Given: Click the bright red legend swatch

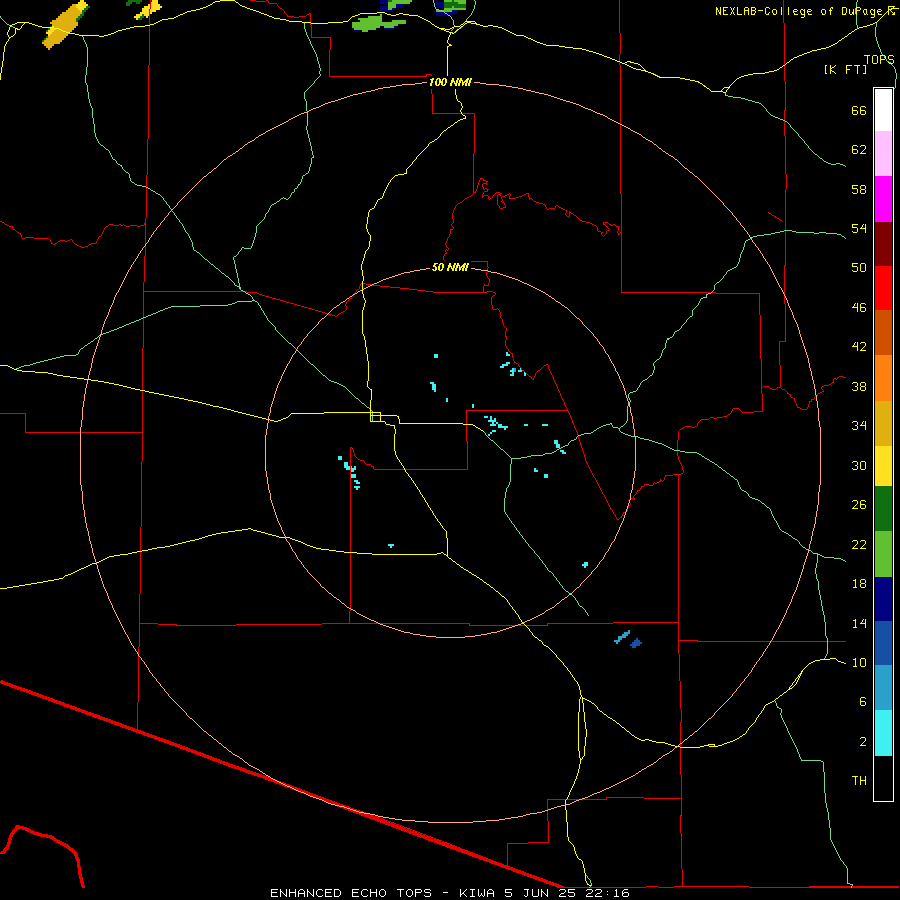Looking at the screenshot, I should pos(883,288).
